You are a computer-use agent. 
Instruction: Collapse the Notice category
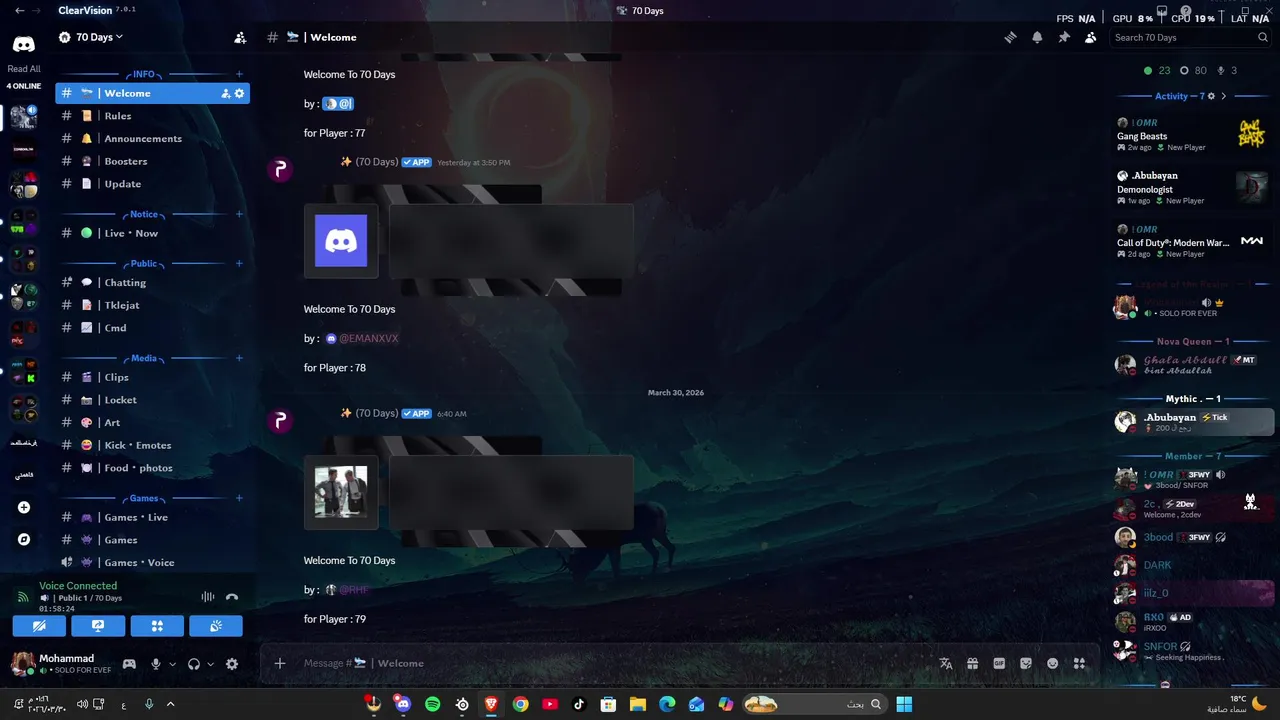[x=144, y=214]
